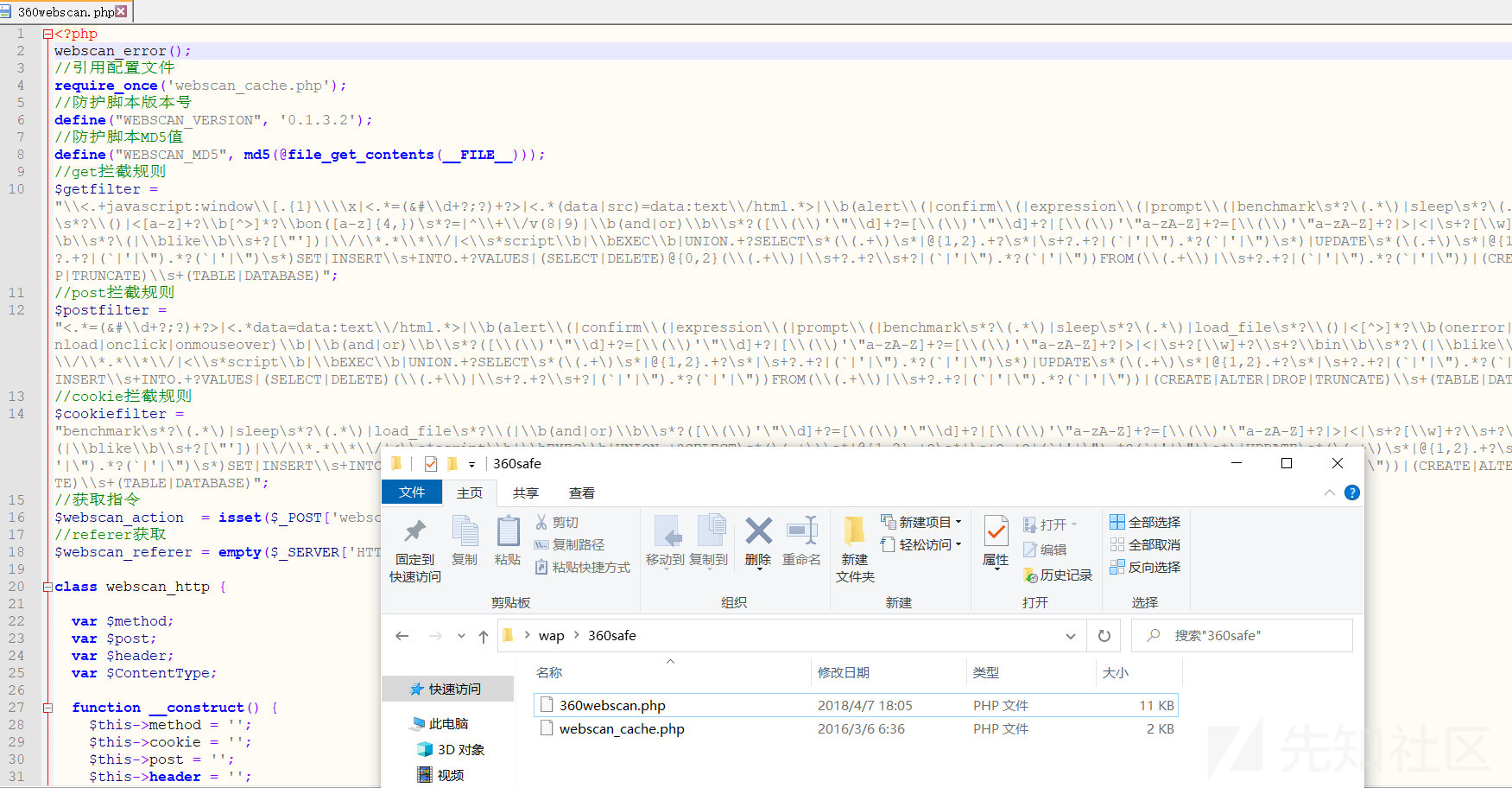The height and width of the screenshot is (788, 1512).
Task: Select the 360webscan.php editor tab
Action: [x=65, y=11]
